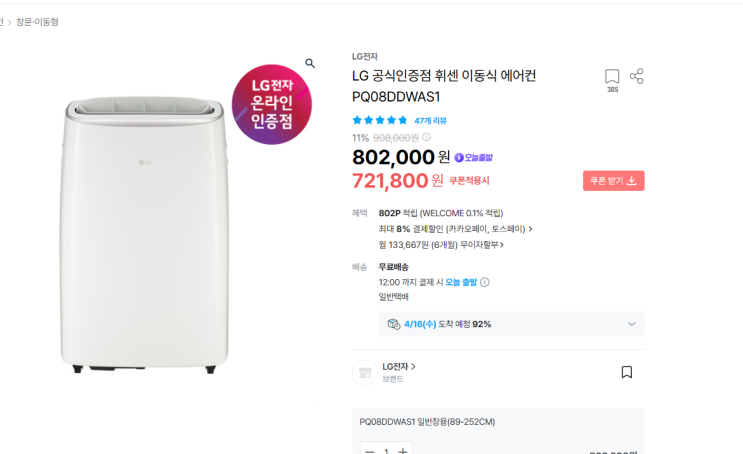The height and width of the screenshot is (454, 743).
Task: Click the LG전자 brand store logo icon
Action: [x=365, y=373]
